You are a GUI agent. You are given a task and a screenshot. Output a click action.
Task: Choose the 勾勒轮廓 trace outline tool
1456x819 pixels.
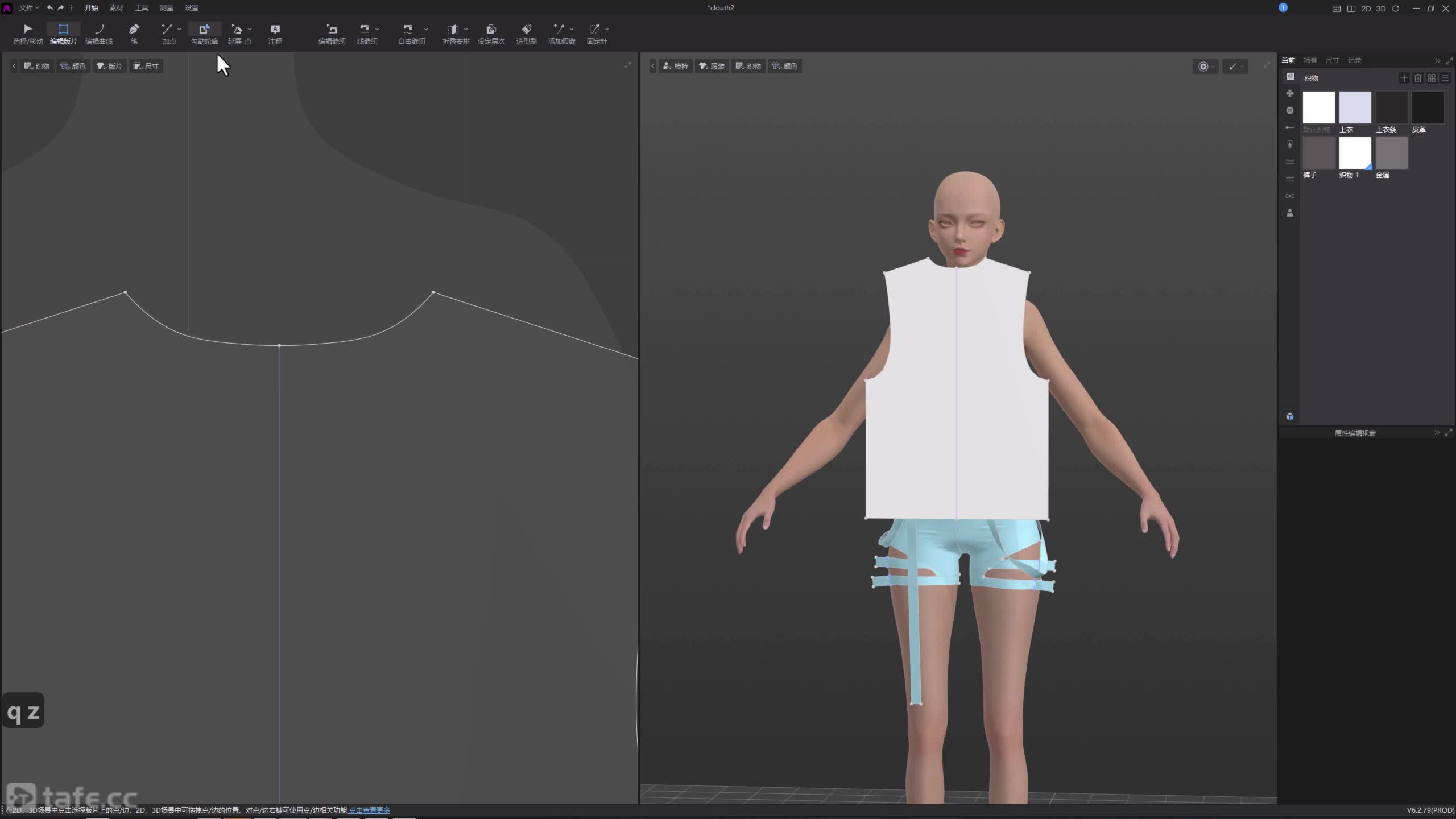tap(204, 34)
